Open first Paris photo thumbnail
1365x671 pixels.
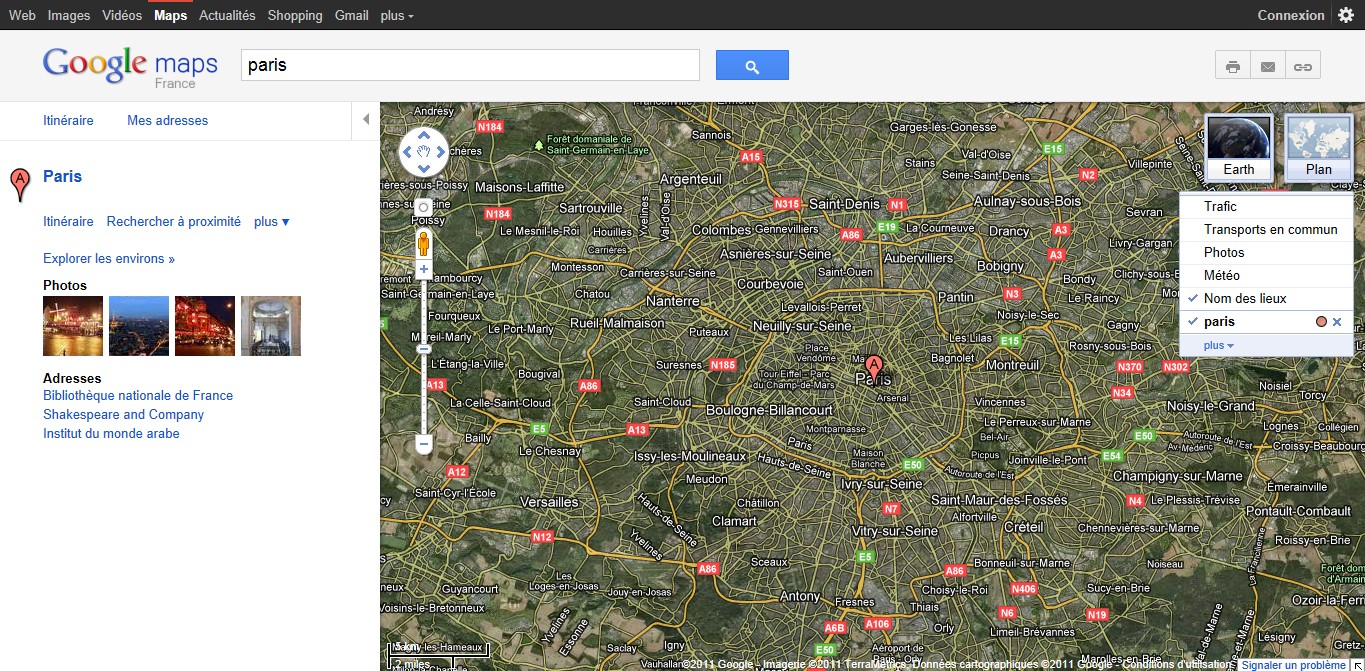[73, 326]
